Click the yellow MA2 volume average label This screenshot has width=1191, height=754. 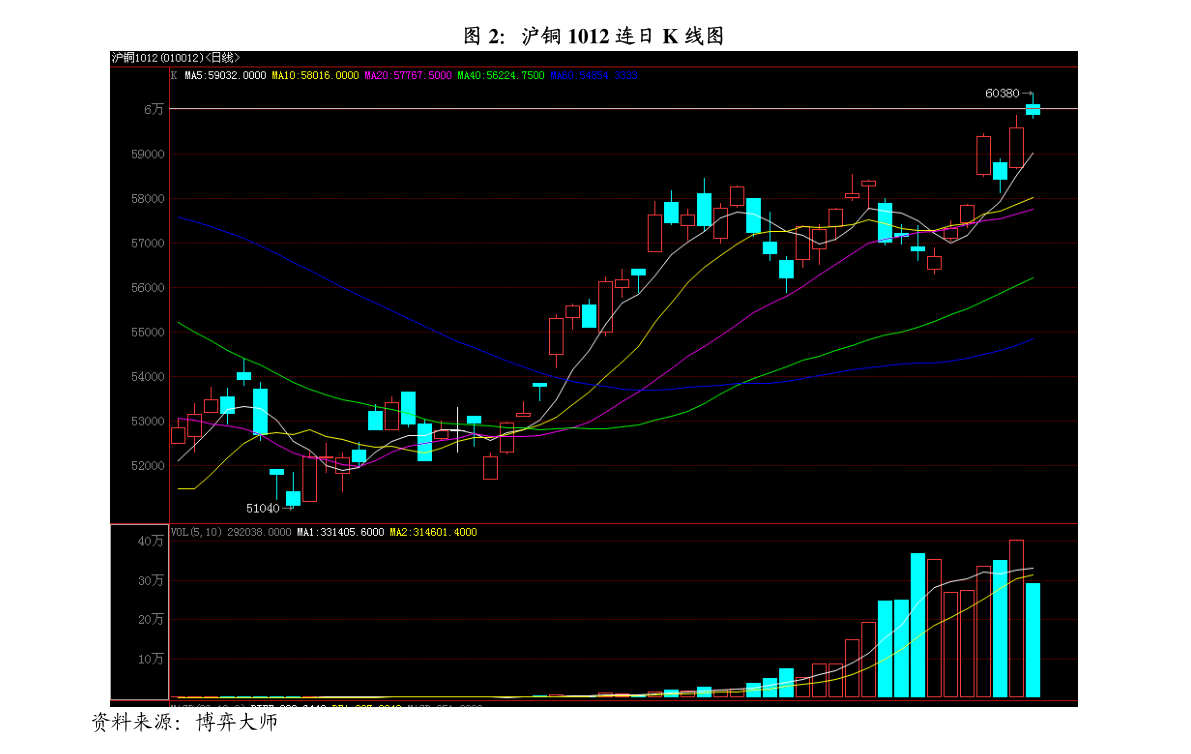433,533
